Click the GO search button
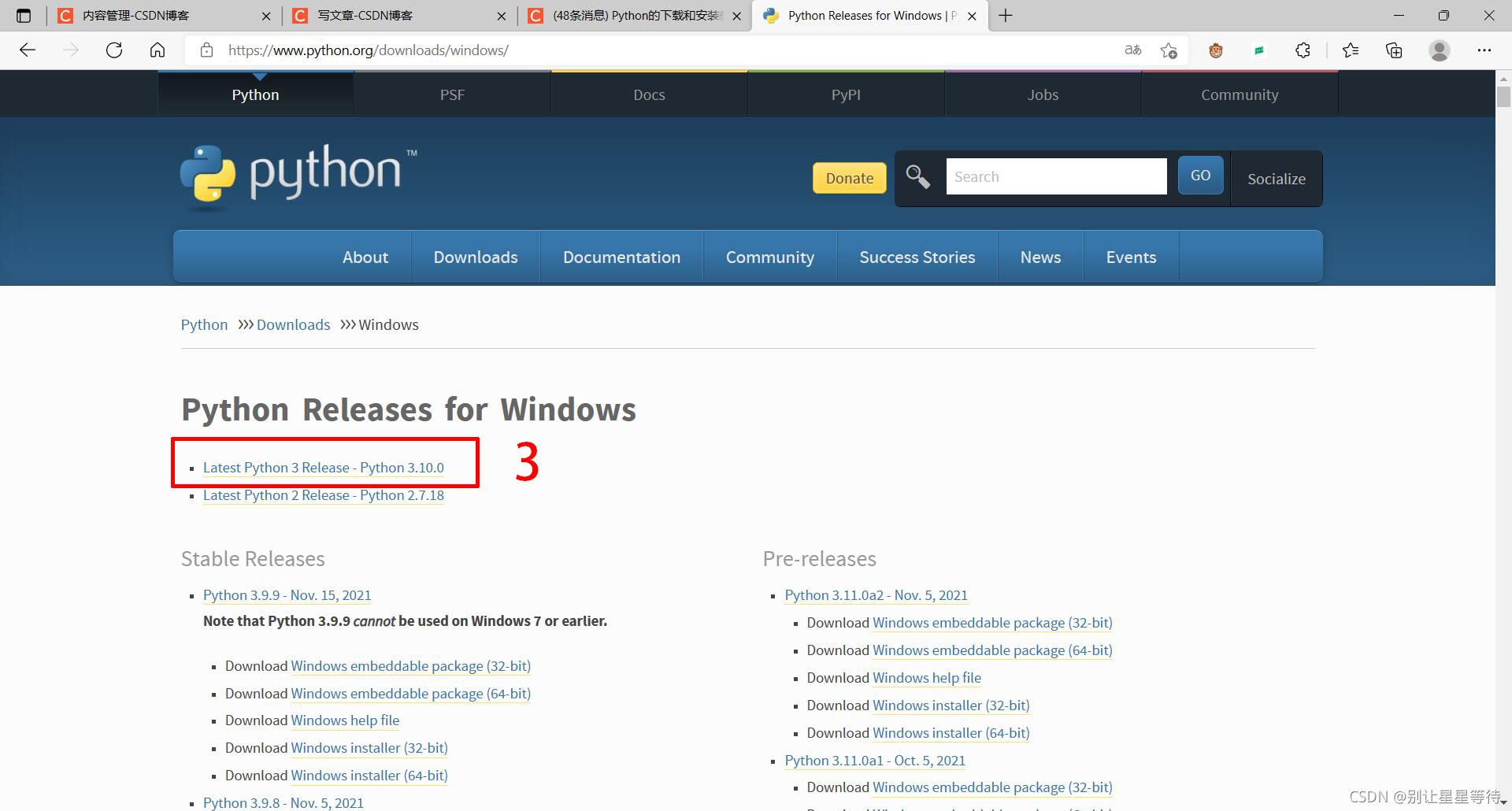This screenshot has width=1512, height=811. click(1200, 175)
